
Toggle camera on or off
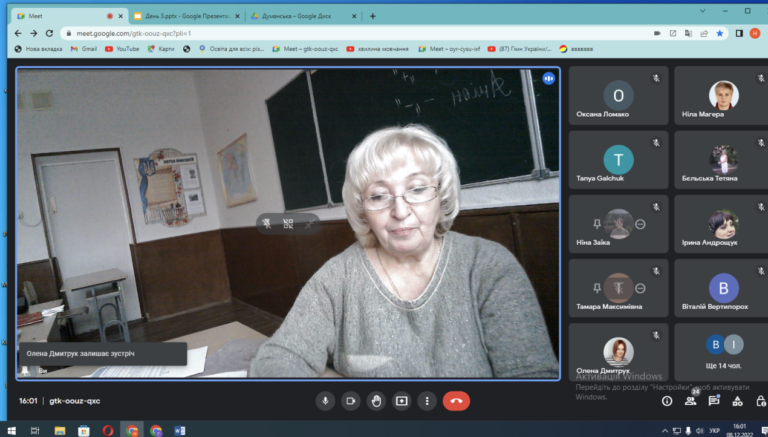tap(351, 401)
